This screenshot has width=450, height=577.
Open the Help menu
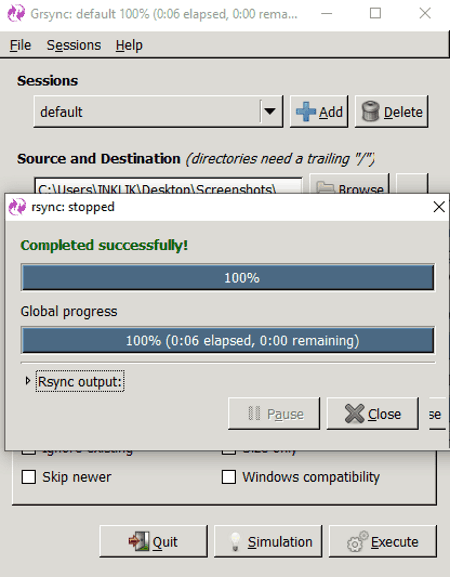pyautogui.click(x=129, y=45)
